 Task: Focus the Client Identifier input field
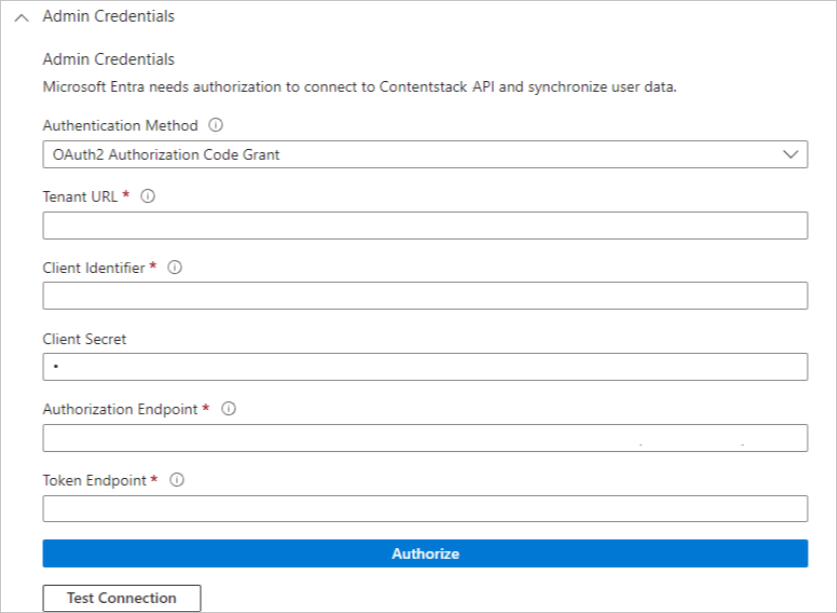tap(424, 296)
